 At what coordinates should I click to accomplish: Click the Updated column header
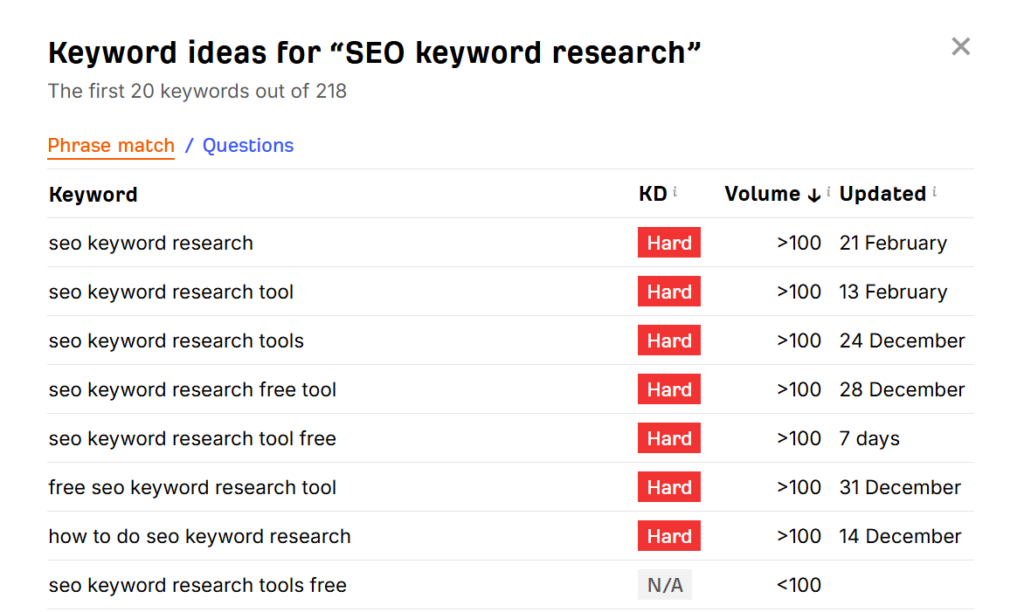click(x=882, y=194)
